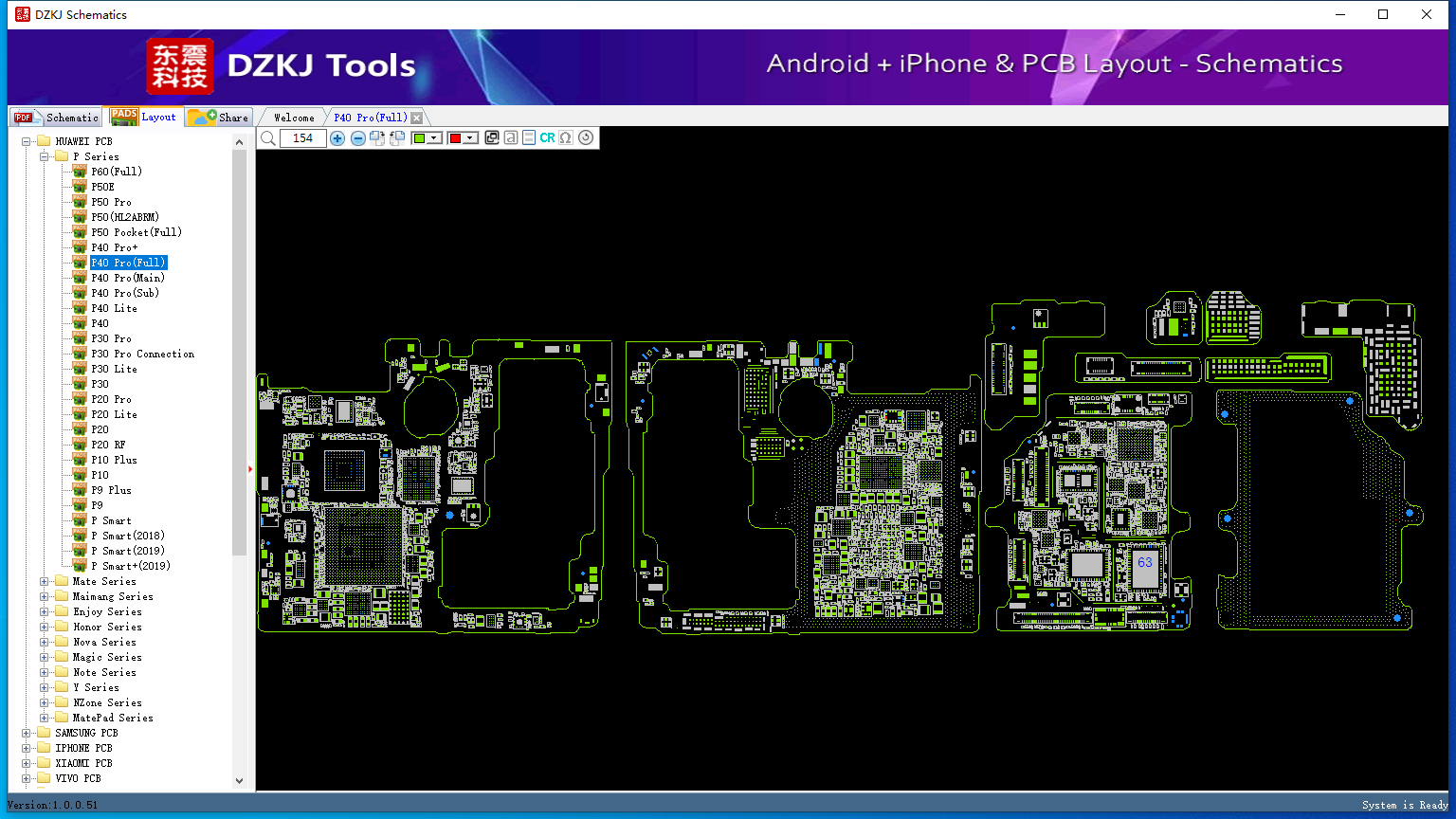This screenshot has height=819, width=1456.
Task: Switch to the Layout tab
Action: (143, 116)
